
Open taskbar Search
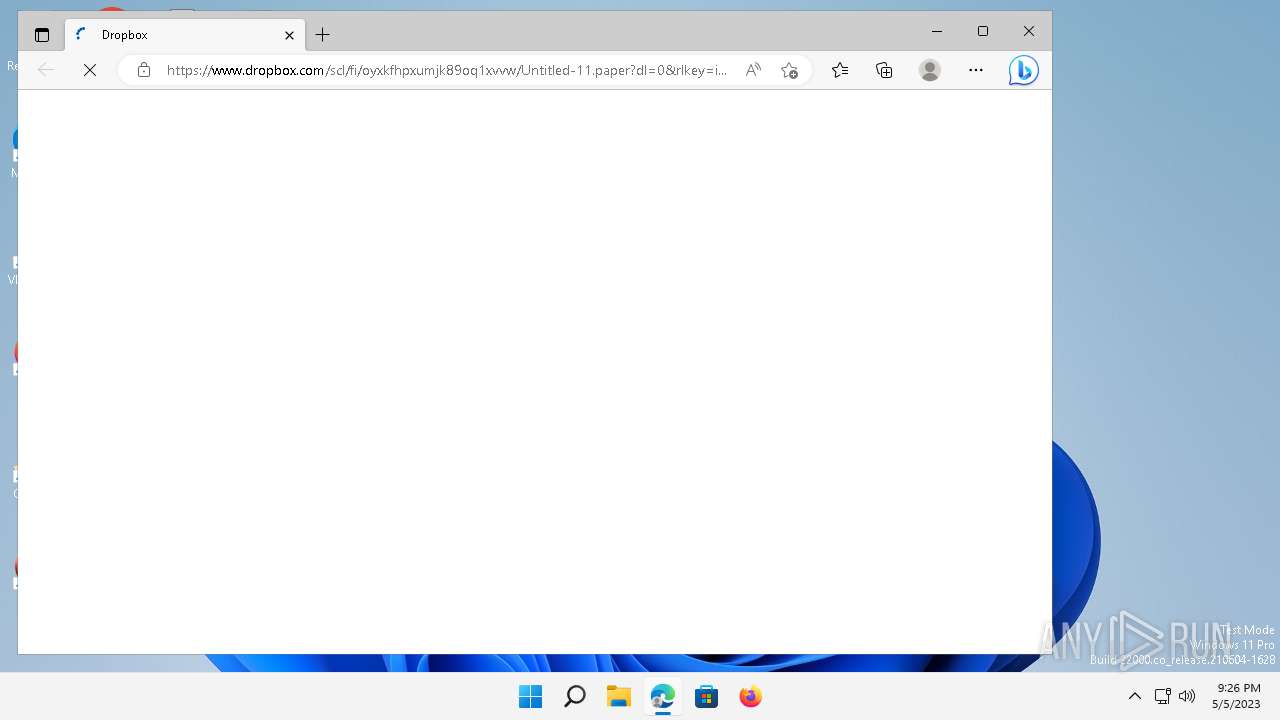tap(575, 697)
